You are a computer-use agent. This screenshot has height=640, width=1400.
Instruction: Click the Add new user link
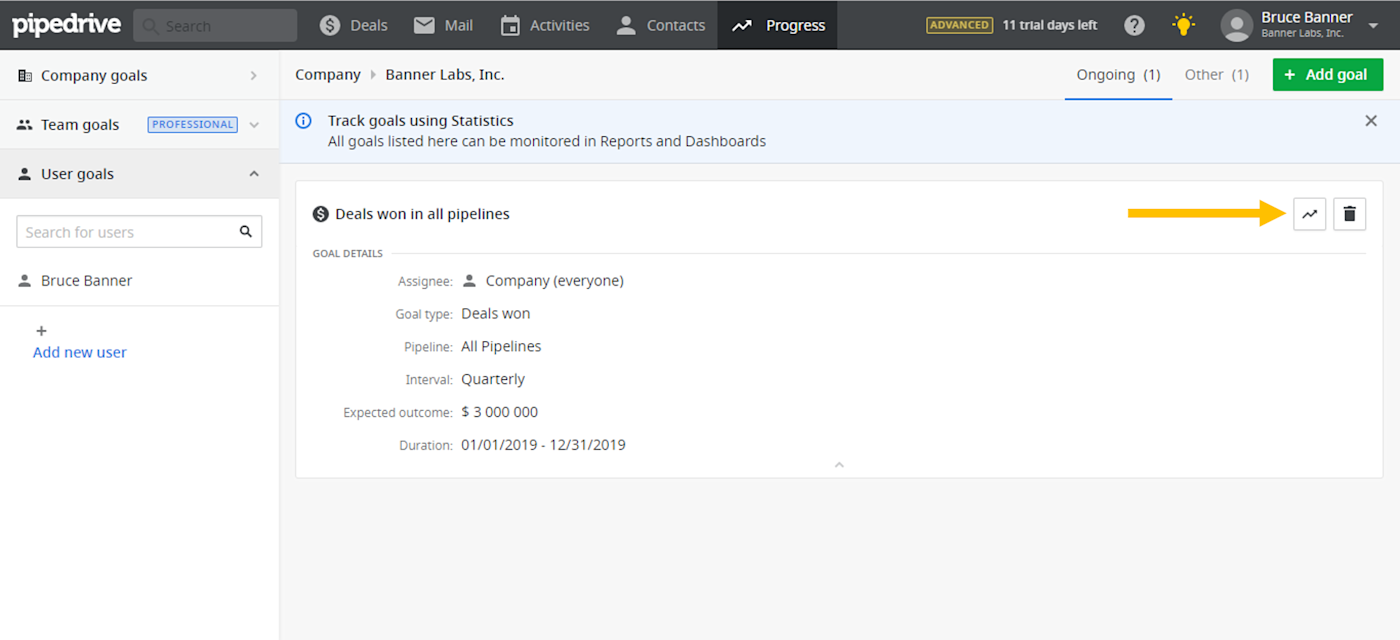tap(80, 352)
